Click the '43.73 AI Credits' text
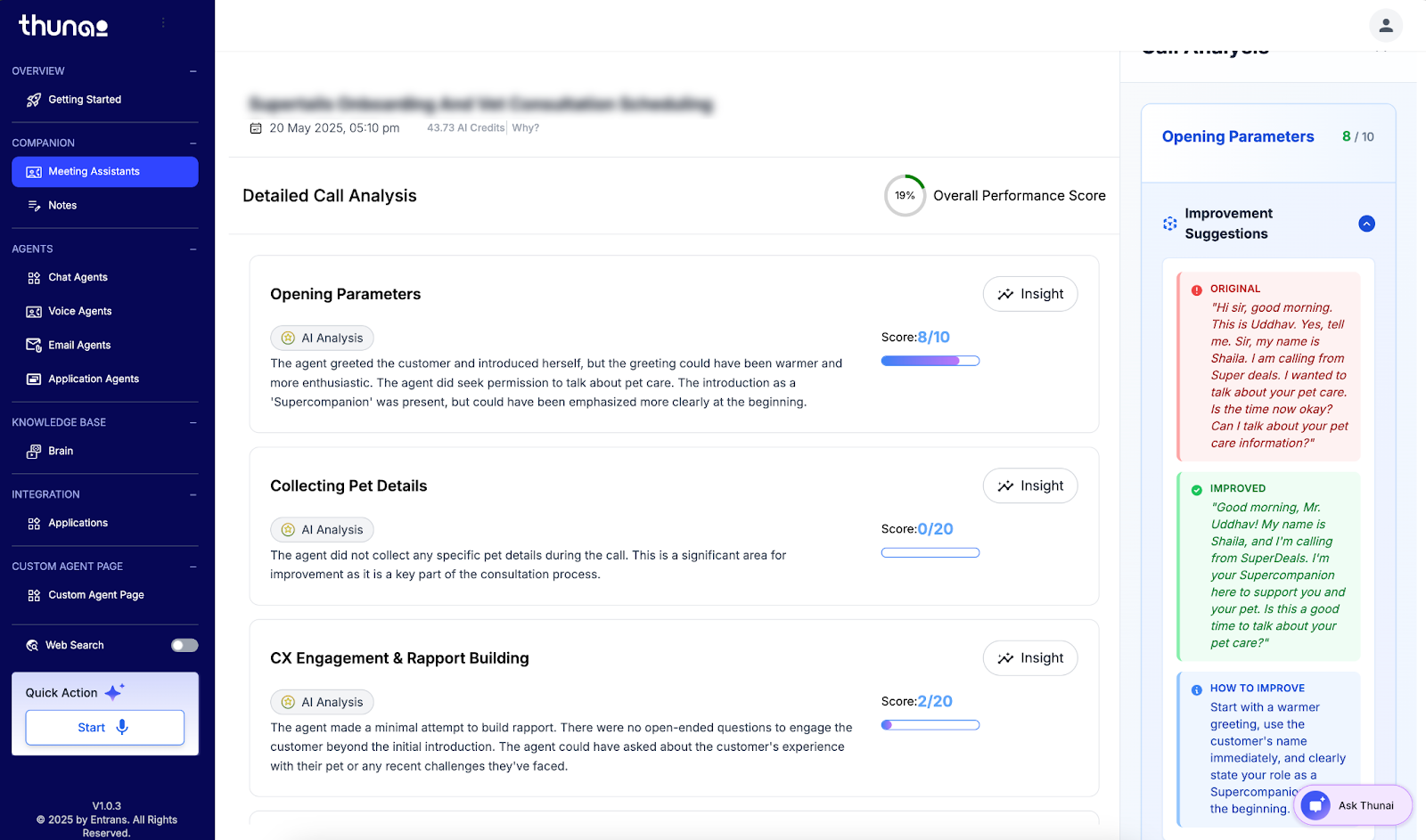This screenshot has width=1426, height=840. click(465, 128)
